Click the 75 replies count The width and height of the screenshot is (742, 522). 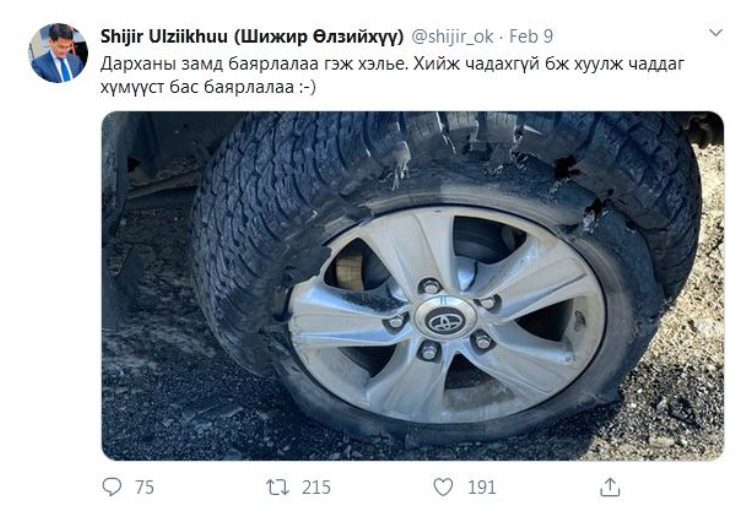pos(144,487)
